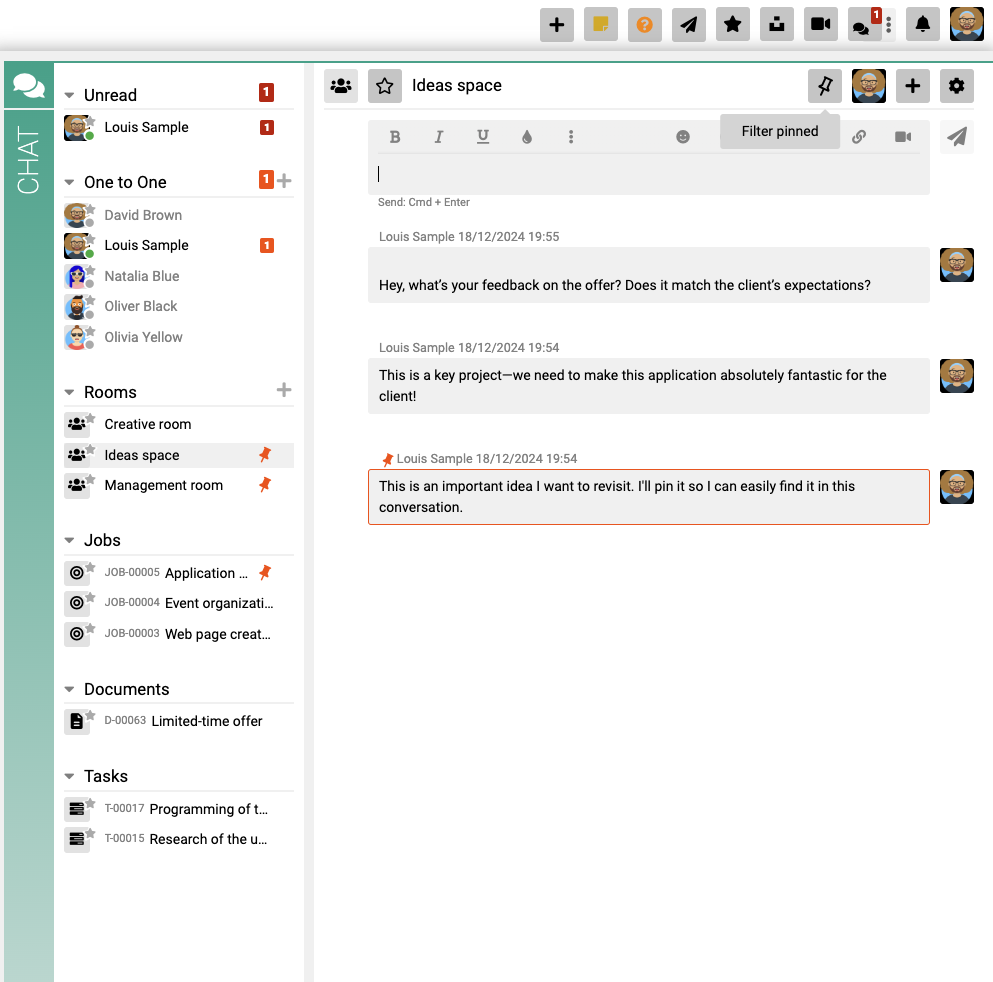
Task: Collapse the Rooms section
Action: click(x=69, y=393)
